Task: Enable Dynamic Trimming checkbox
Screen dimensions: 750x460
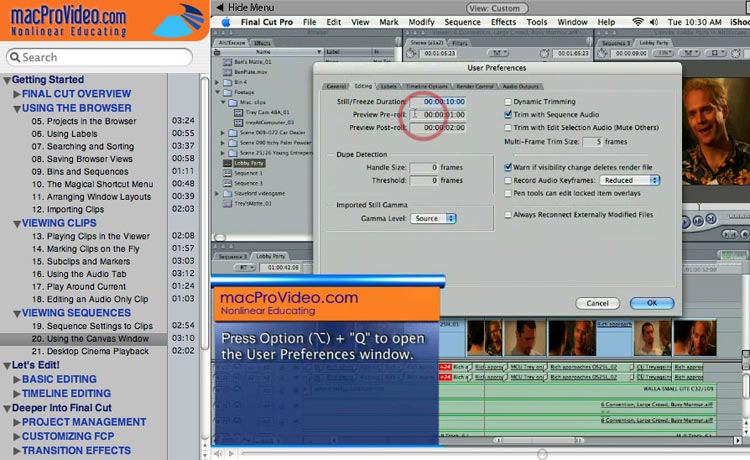Action: point(508,102)
